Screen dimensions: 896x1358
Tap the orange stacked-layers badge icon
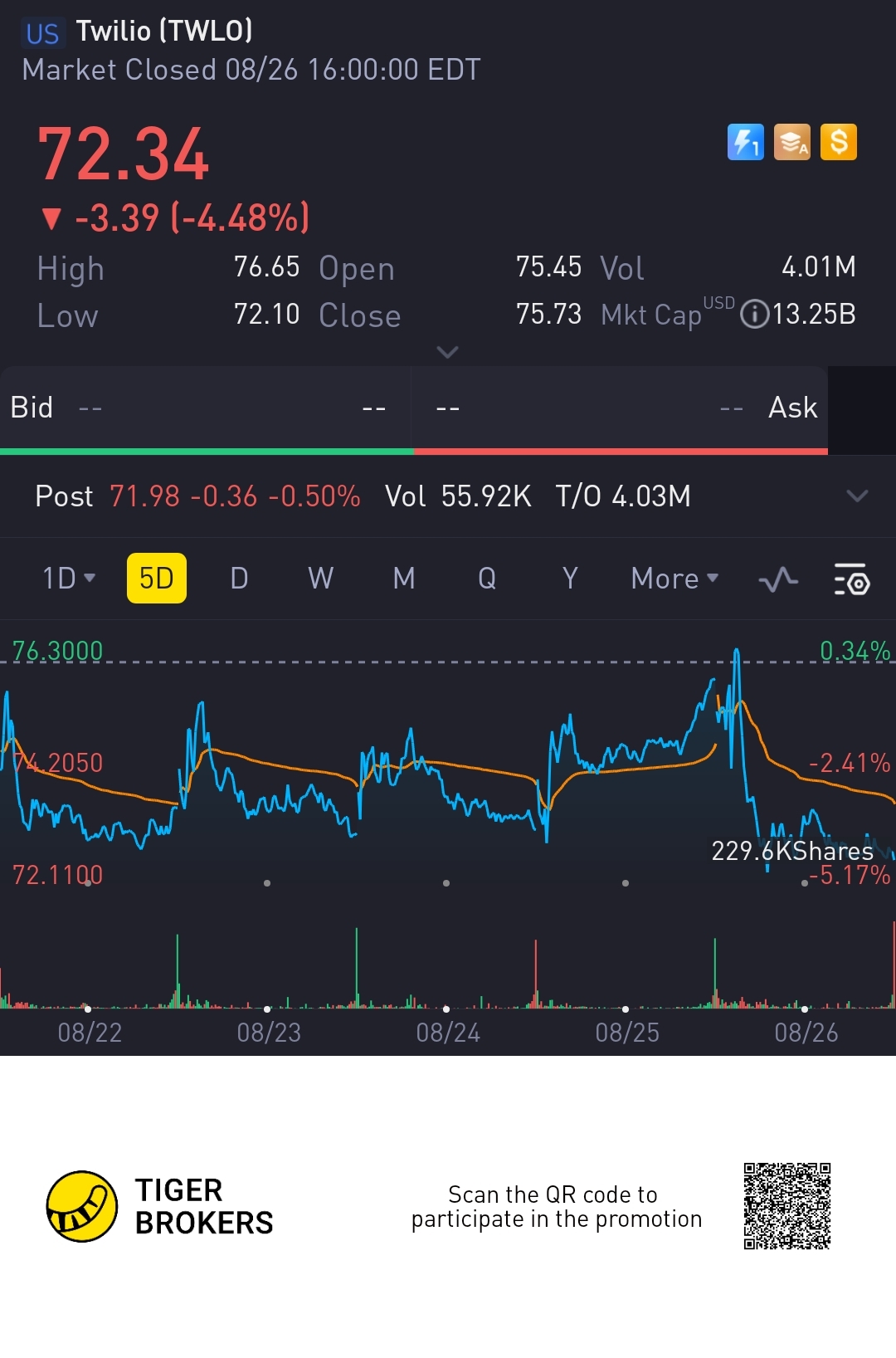coord(792,142)
